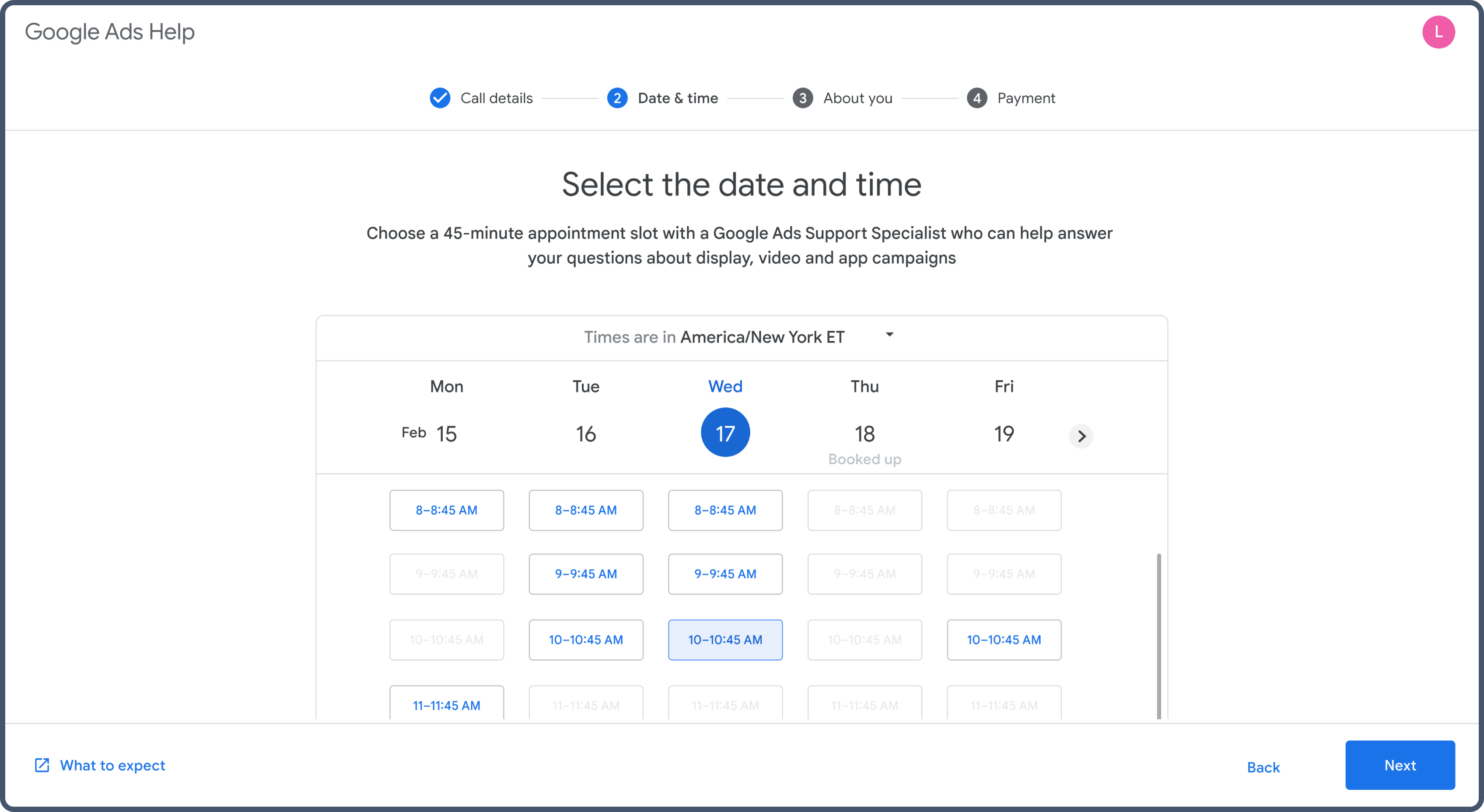
Task: Select Monday Feb 15 date
Action: pyautogui.click(x=446, y=434)
